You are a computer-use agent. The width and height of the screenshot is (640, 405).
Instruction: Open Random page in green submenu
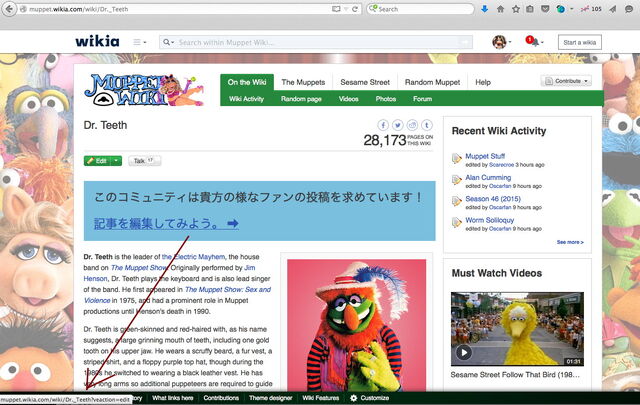coord(301,99)
